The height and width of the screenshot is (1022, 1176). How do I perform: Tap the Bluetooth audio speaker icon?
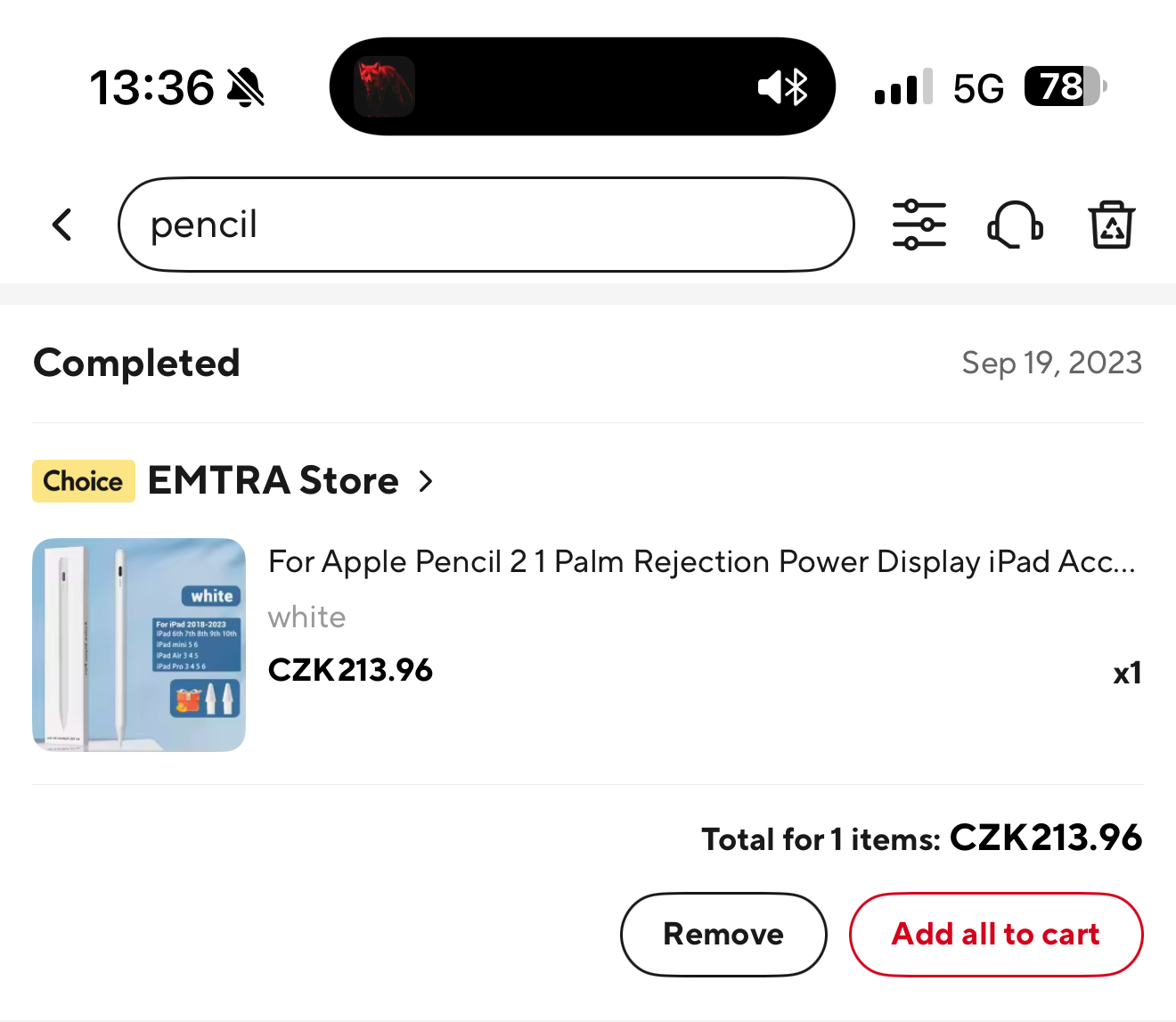(783, 87)
